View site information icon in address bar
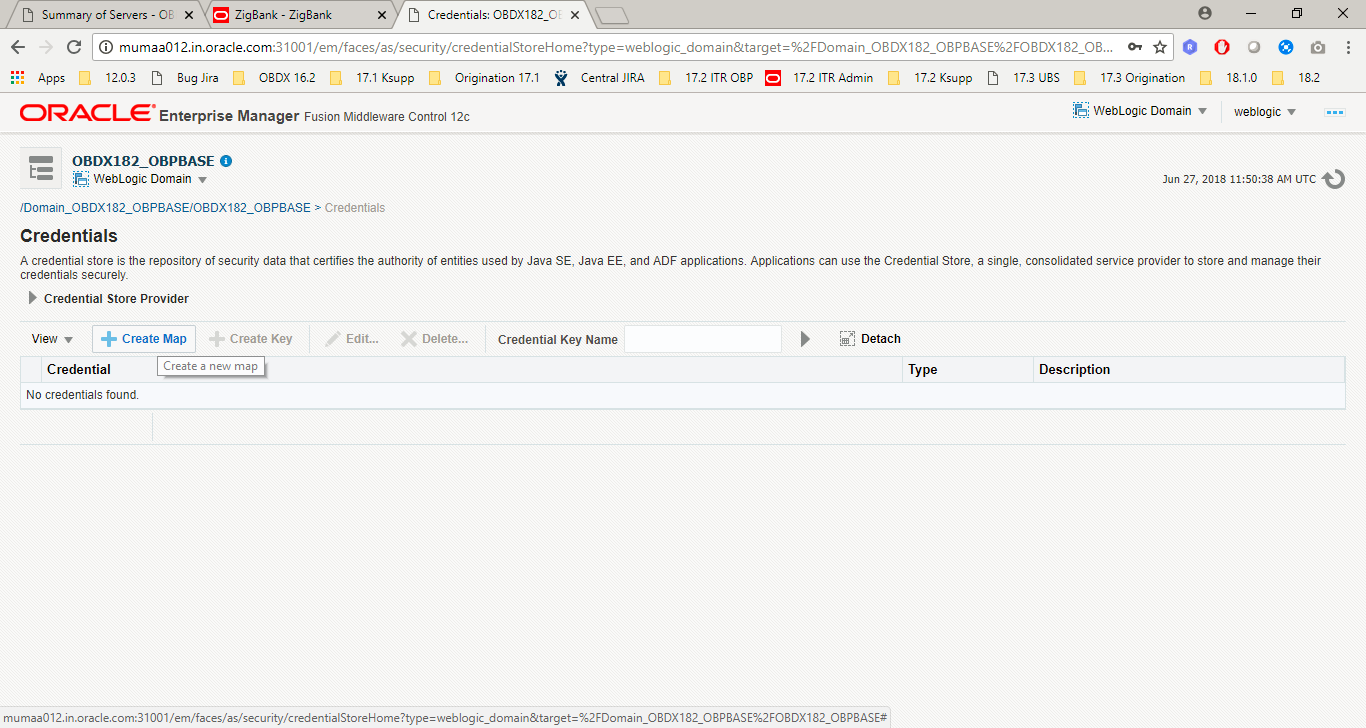The width and height of the screenshot is (1366, 728). tap(106, 47)
